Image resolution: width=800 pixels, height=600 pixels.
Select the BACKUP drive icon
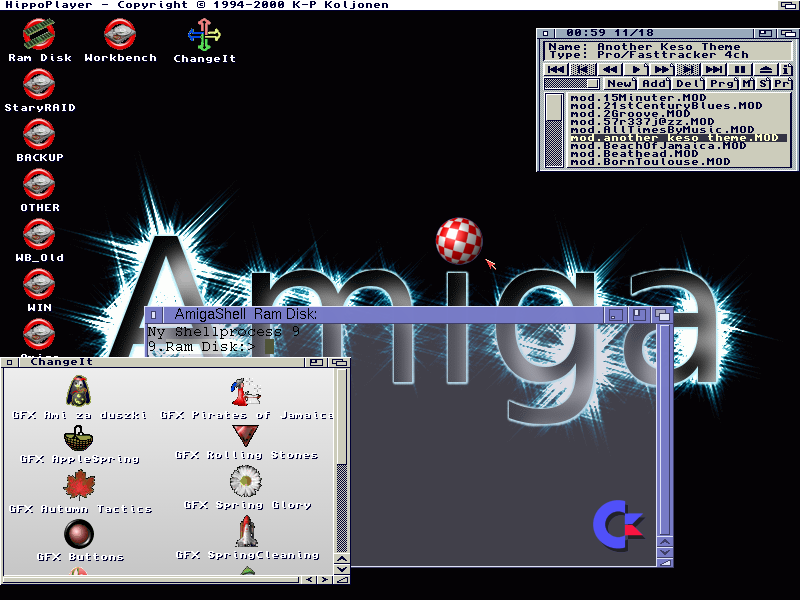click(x=39, y=134)
